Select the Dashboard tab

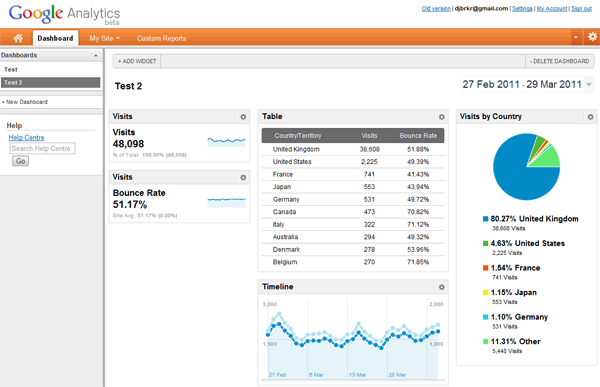pyautogui.click(x=55, y=38)
